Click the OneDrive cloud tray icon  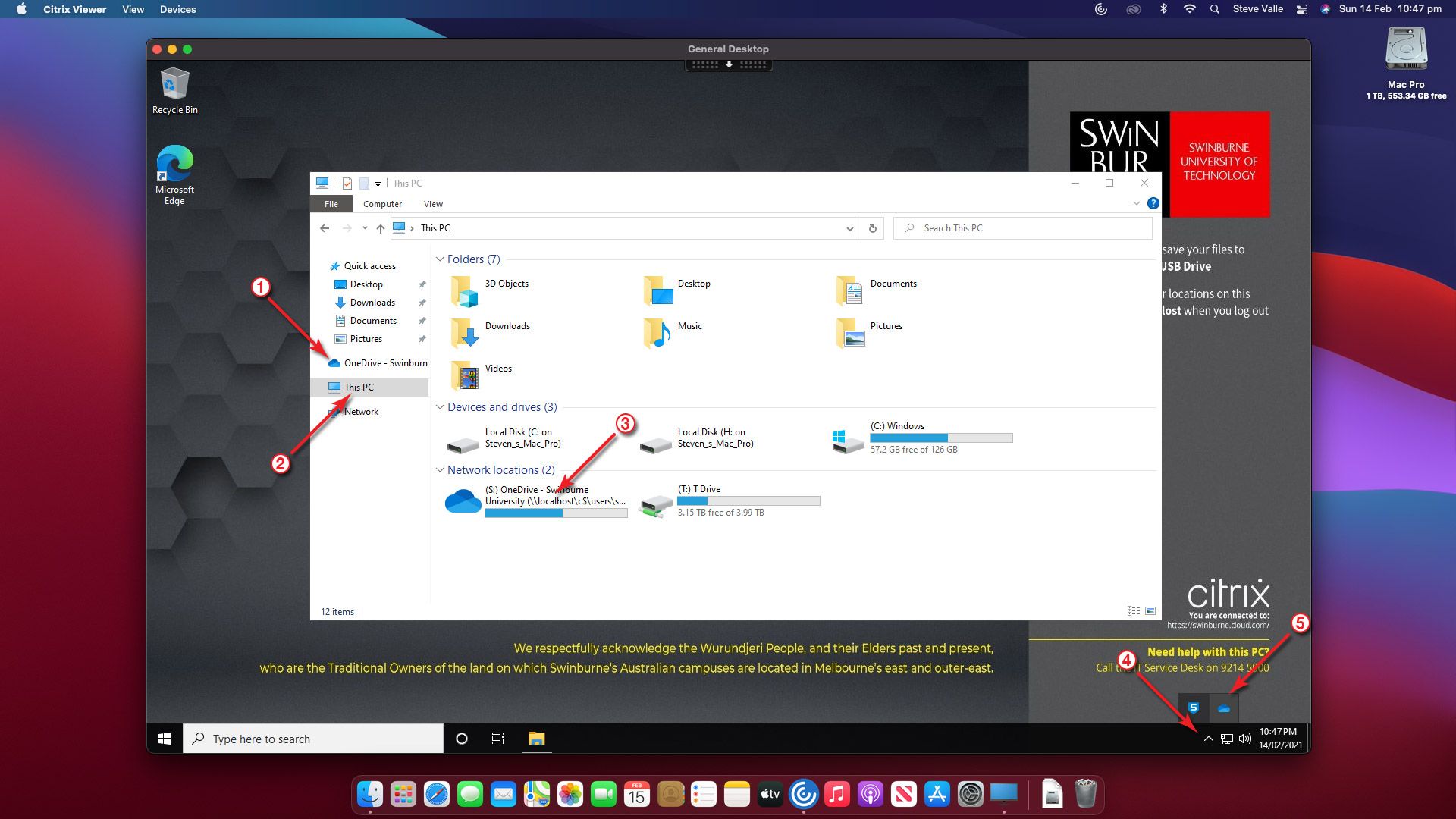(1223, 708)
